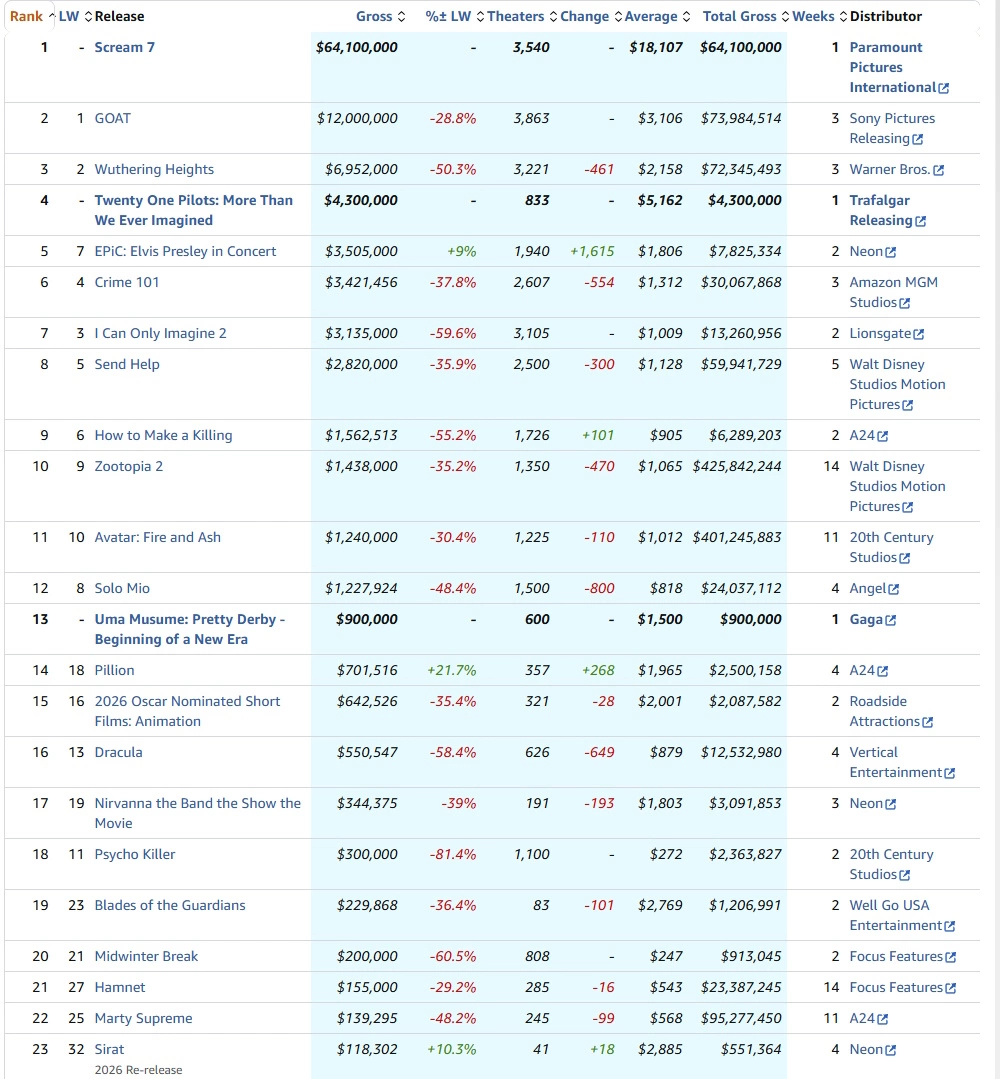Sort by Change column header

tap(591, 17)
